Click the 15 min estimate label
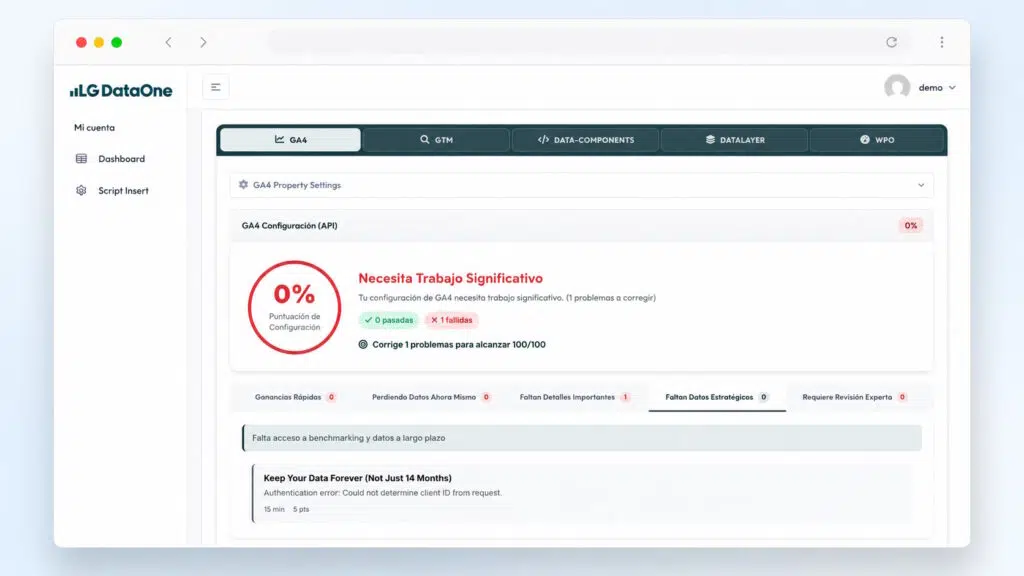The height and width of the screenshot is (576, 1024). coord(274,509)
